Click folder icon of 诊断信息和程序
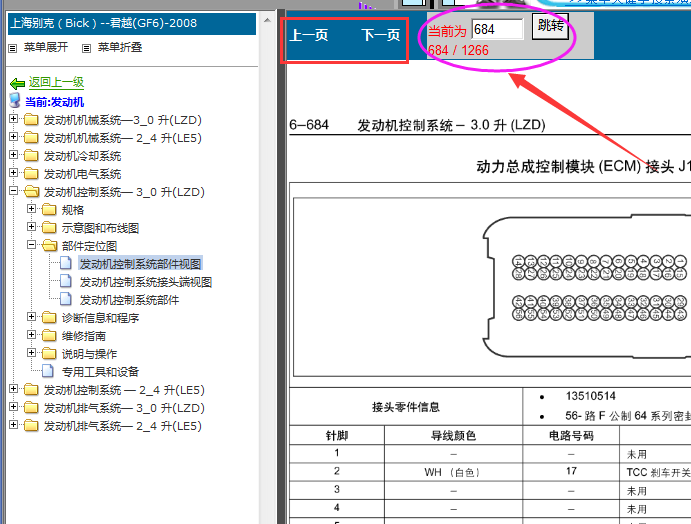This screenshot has height=524, width=691. (49, 318)
